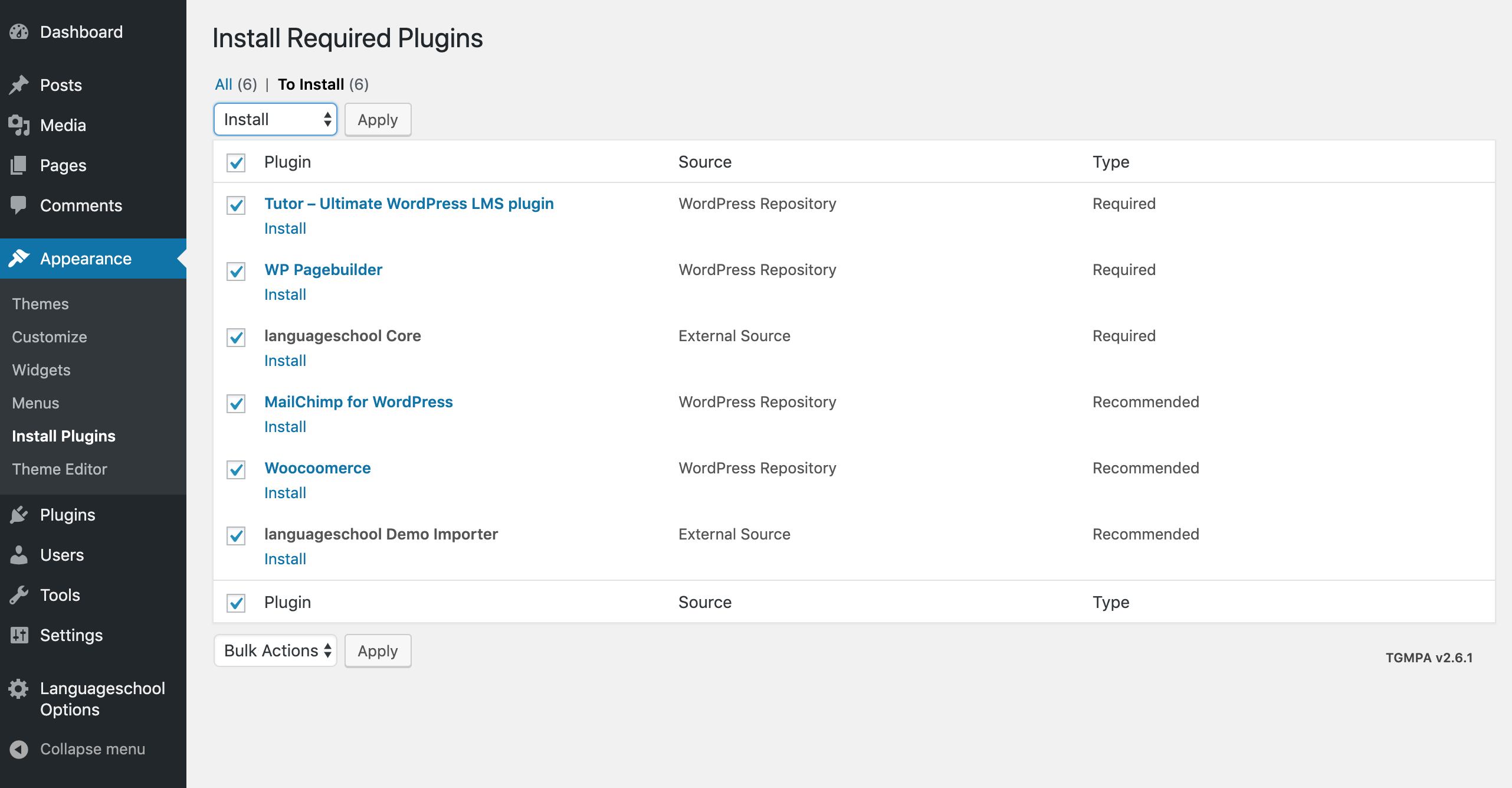Open Tutor – Ultimate WordPress LMS plugin link
This screenshot has height=788, width=1512.
point(409,204)
